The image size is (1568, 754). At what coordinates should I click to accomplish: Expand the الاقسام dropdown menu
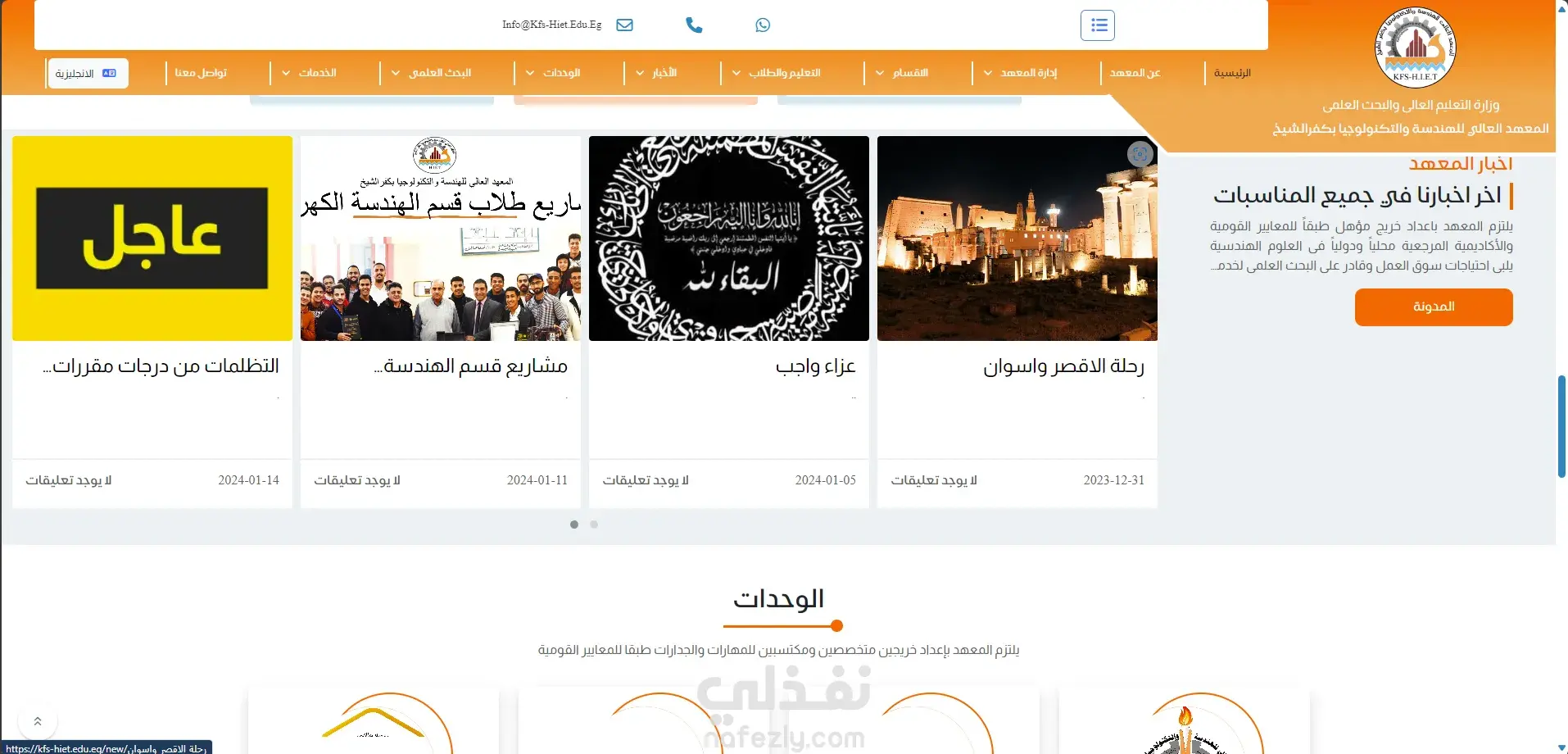(x=901, y=73)
